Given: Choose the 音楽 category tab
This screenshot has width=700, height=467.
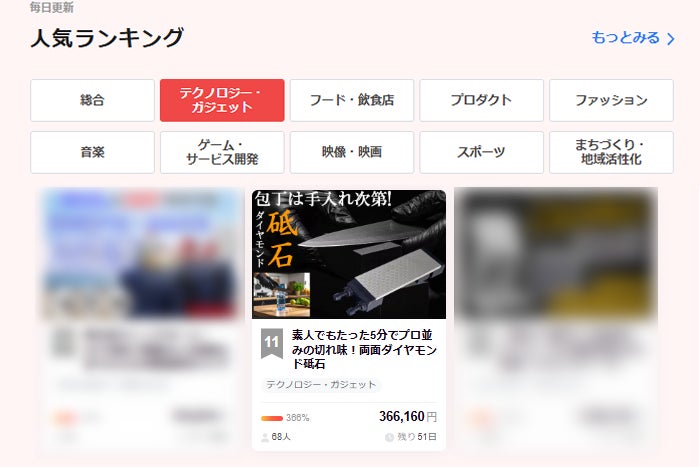Looking at the screenshot, I should pyautogui.click(x=92, y=152).
